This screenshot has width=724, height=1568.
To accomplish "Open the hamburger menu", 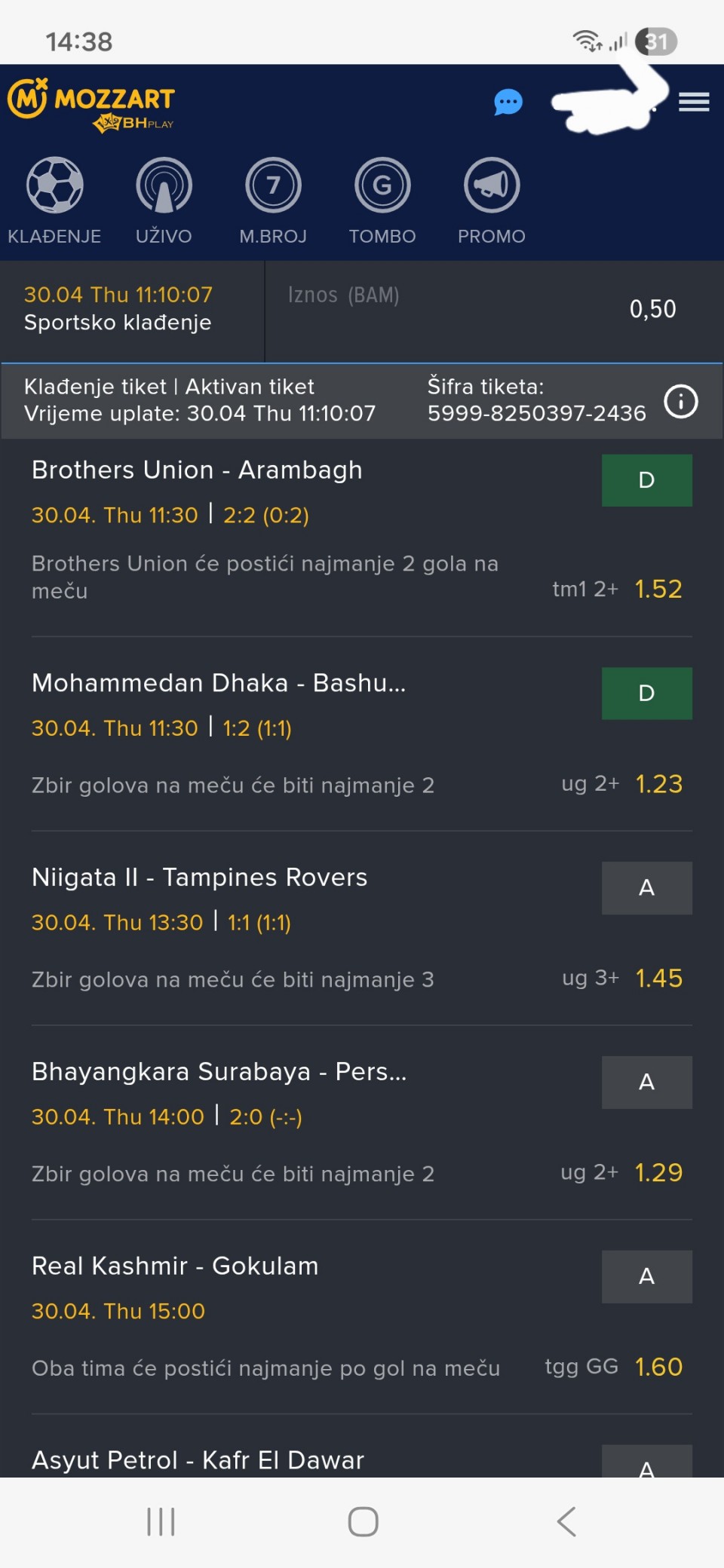I will (x=694, y=102).
